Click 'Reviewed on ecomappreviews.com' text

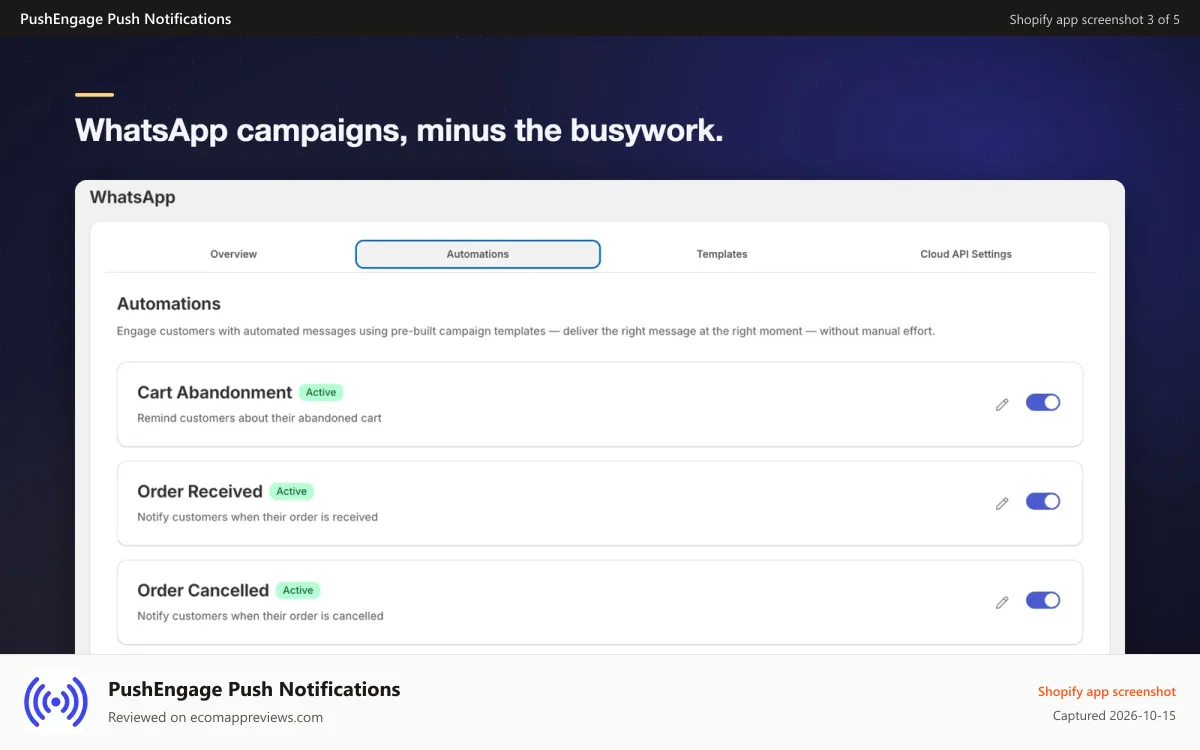pyautogui.click(x=215, y=717)
